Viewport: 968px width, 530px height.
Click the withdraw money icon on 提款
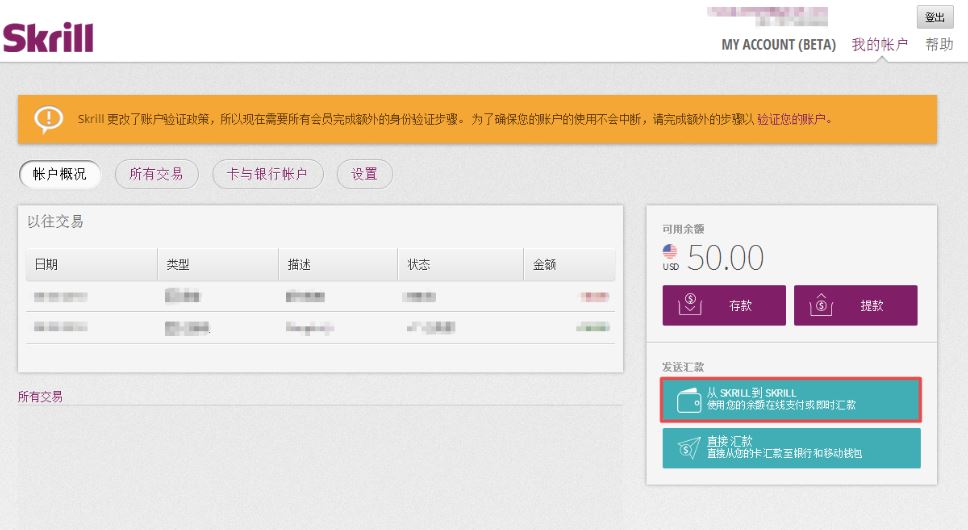[821, 304]
